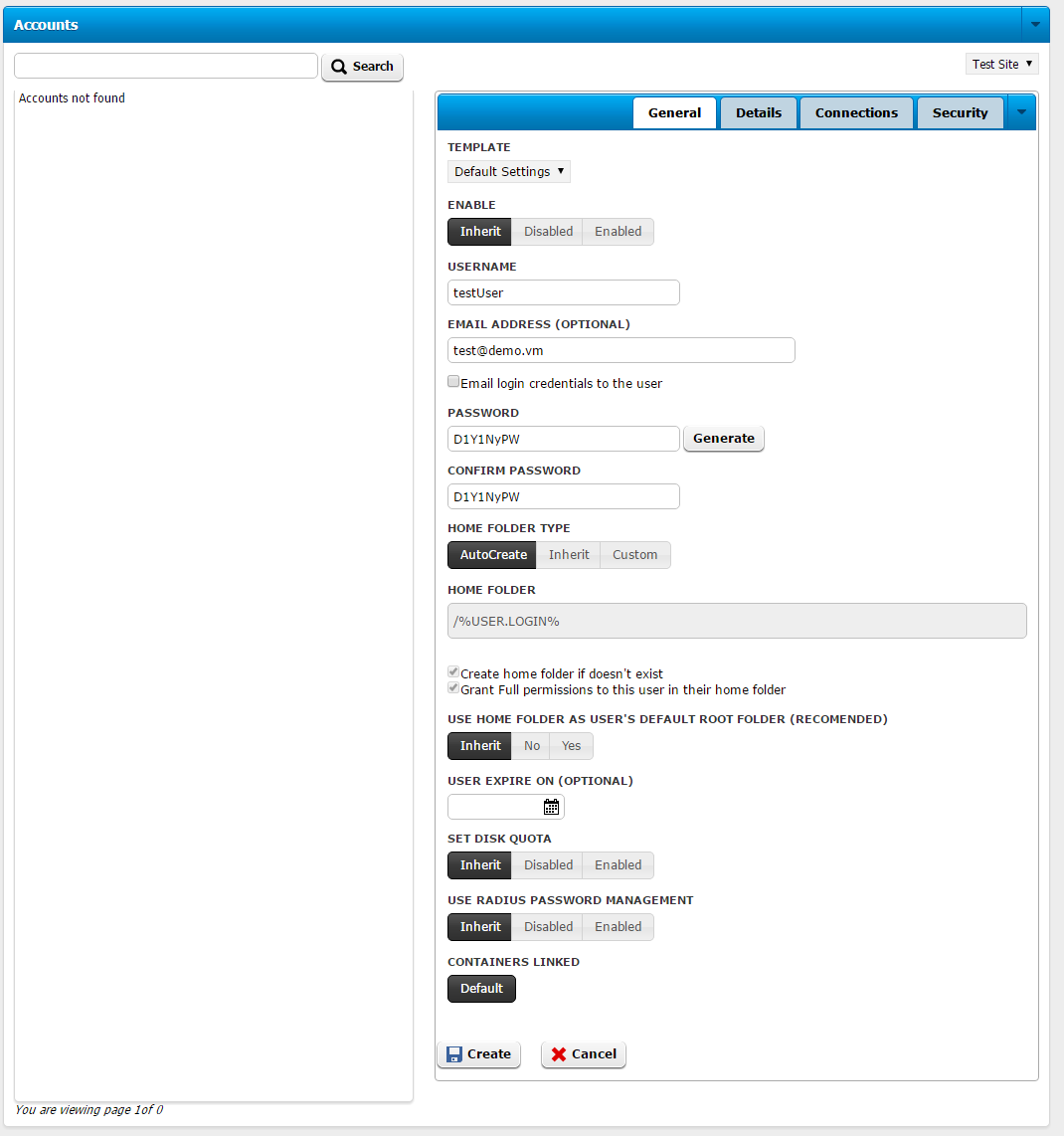Click into the Username input field
1064x1136 pixels.
(563, 292)
